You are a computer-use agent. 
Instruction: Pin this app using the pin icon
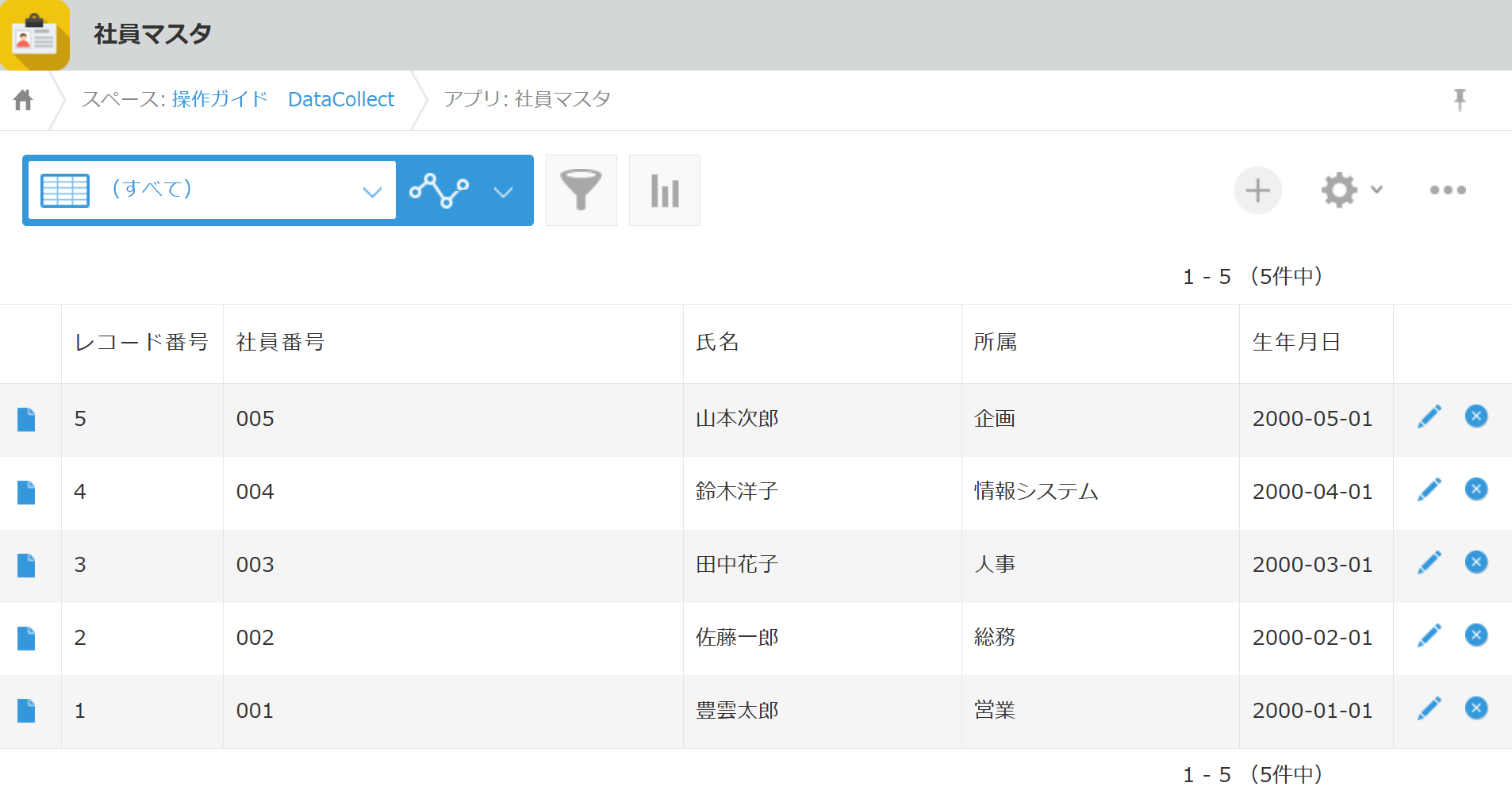(x=1460, y=100)
